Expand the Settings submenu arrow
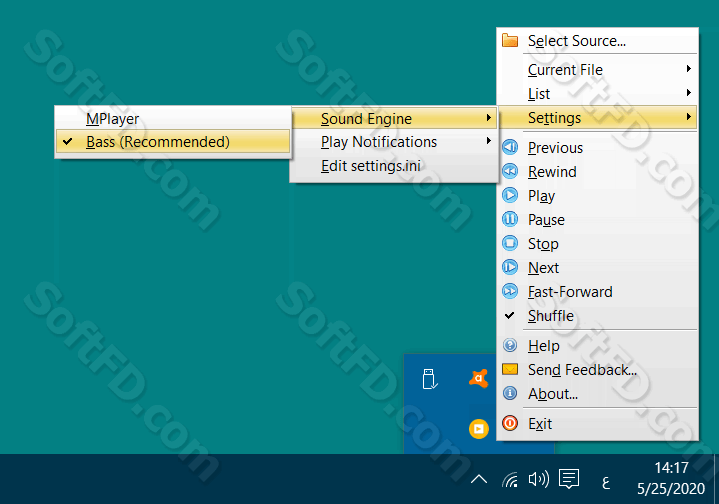 pos(689,117)
